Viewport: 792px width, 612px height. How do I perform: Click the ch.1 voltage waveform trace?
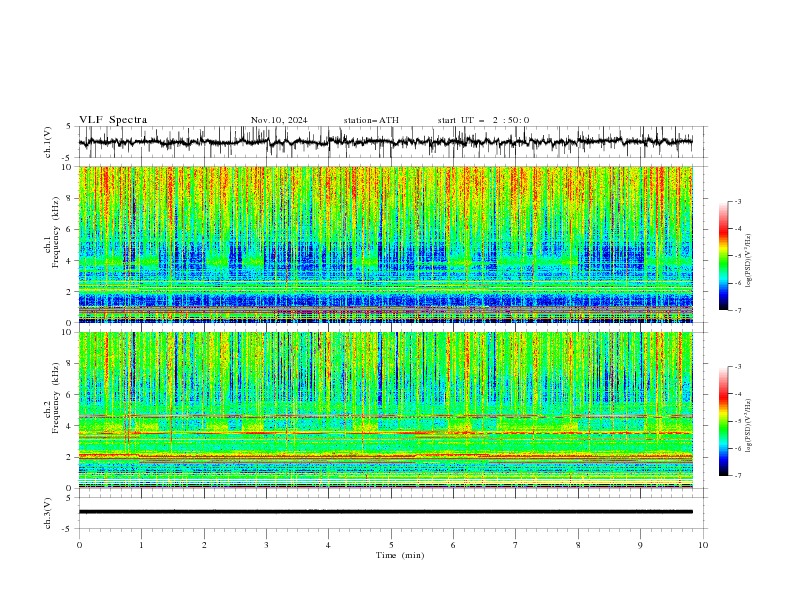pyautogui.click(x=385, y=142)
